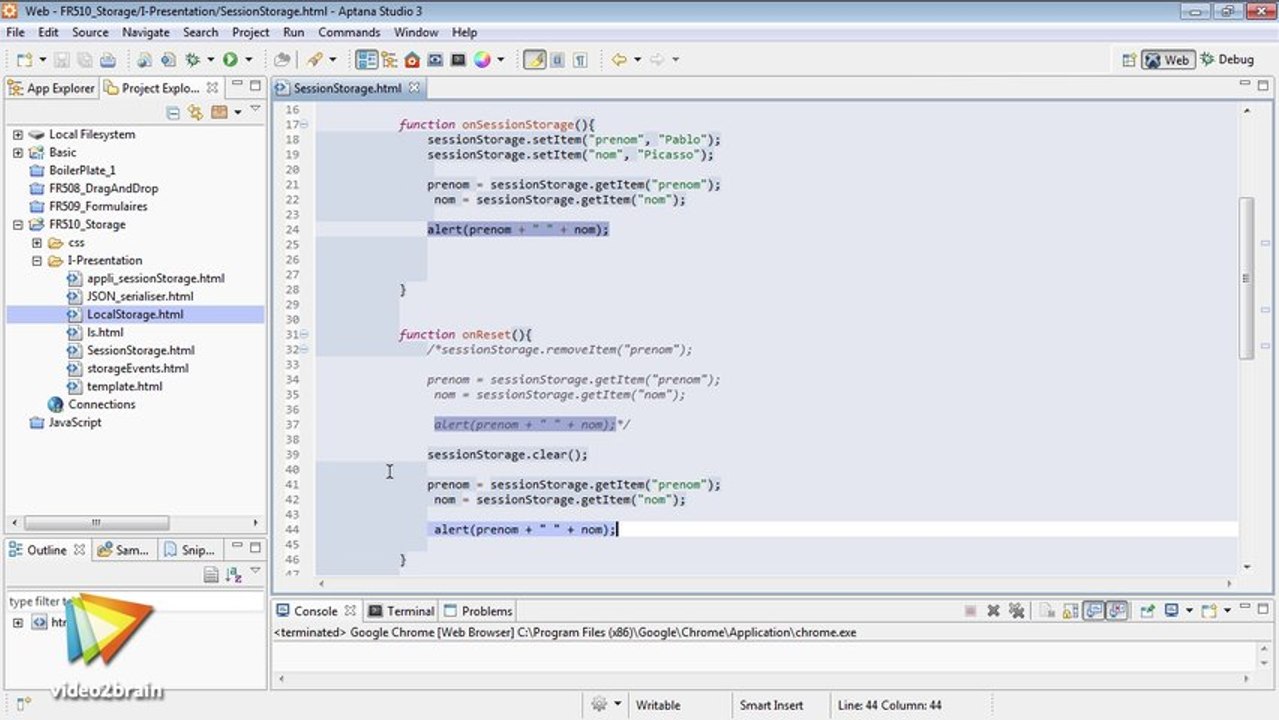Click Remove All Terminated Launches icon
This screenshot has width=1279, height=720.
click(x=1016, y=611)
